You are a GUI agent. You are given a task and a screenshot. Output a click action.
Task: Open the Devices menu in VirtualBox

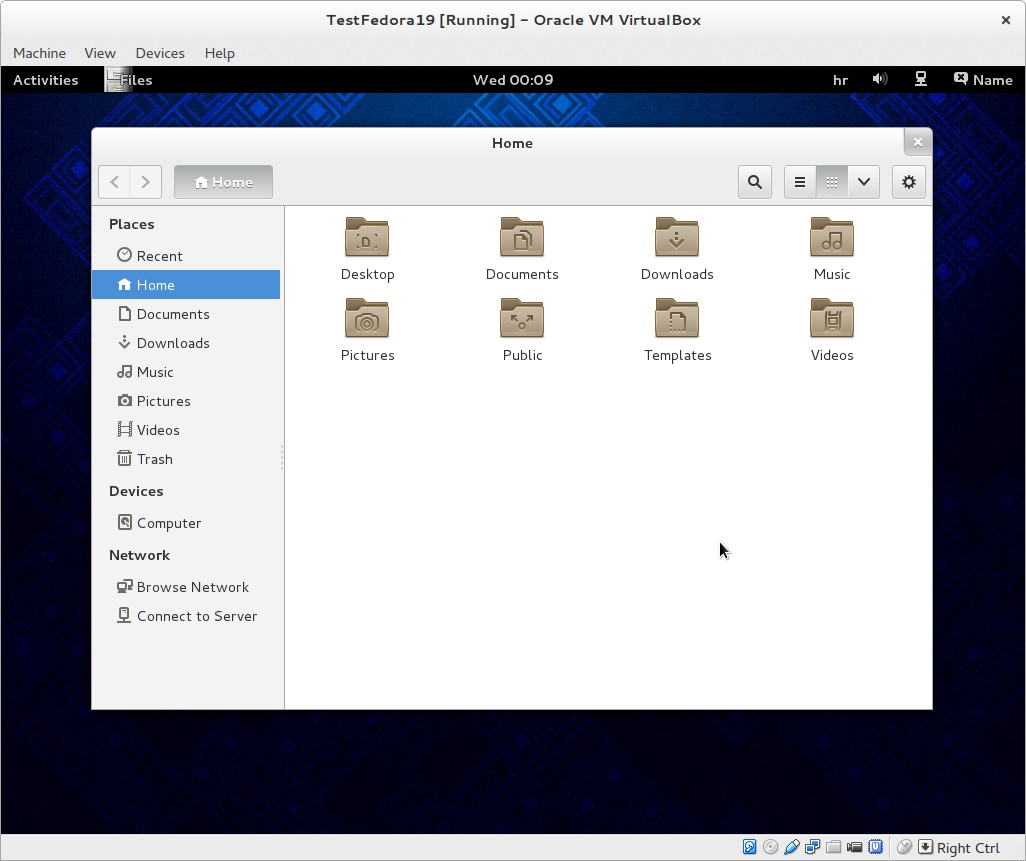(160, 53)
